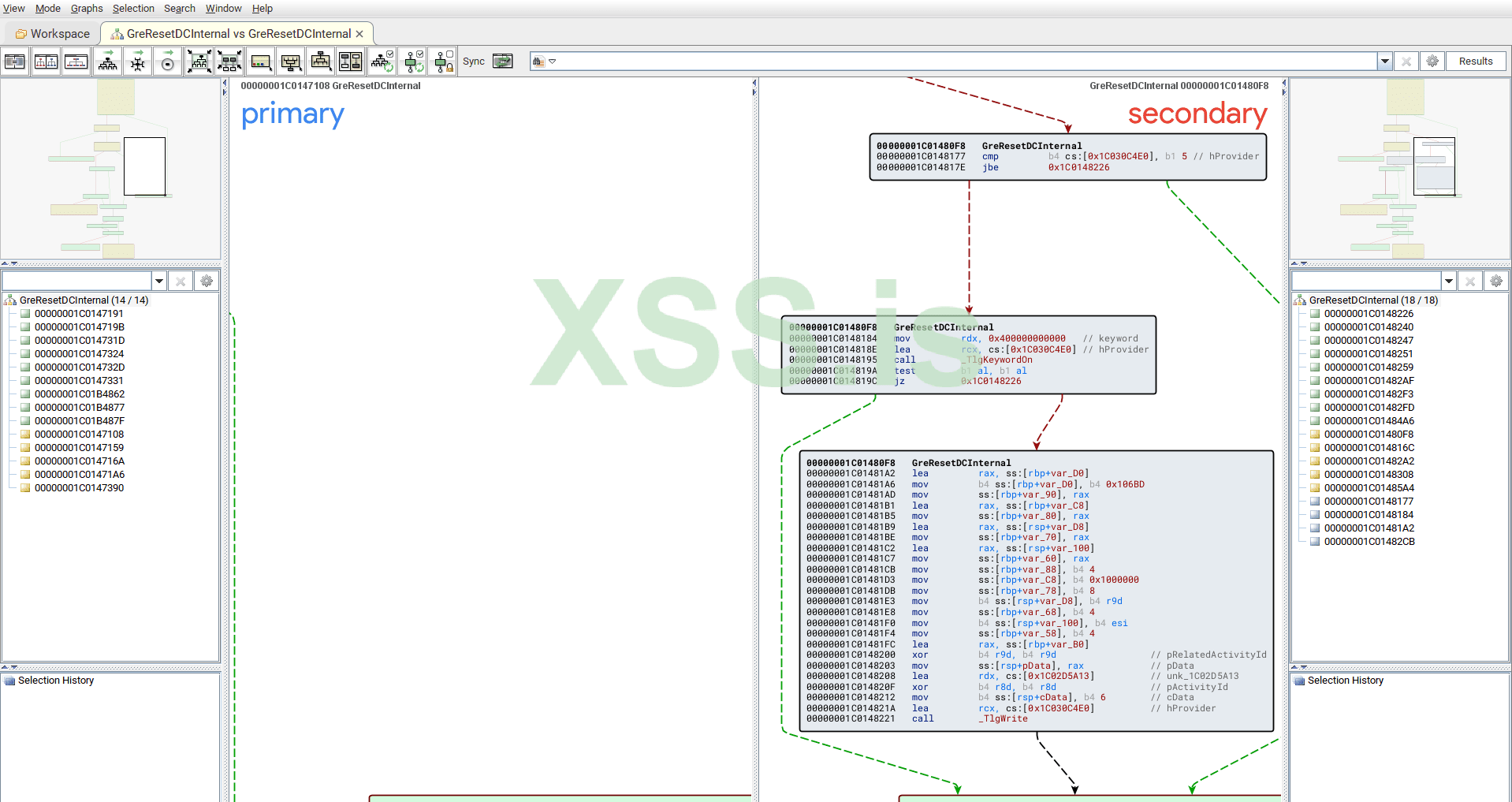1512x802 pixels.
Task: Click the inverted tree cursor toolbar icon
Action: click(x=291, y=62)
